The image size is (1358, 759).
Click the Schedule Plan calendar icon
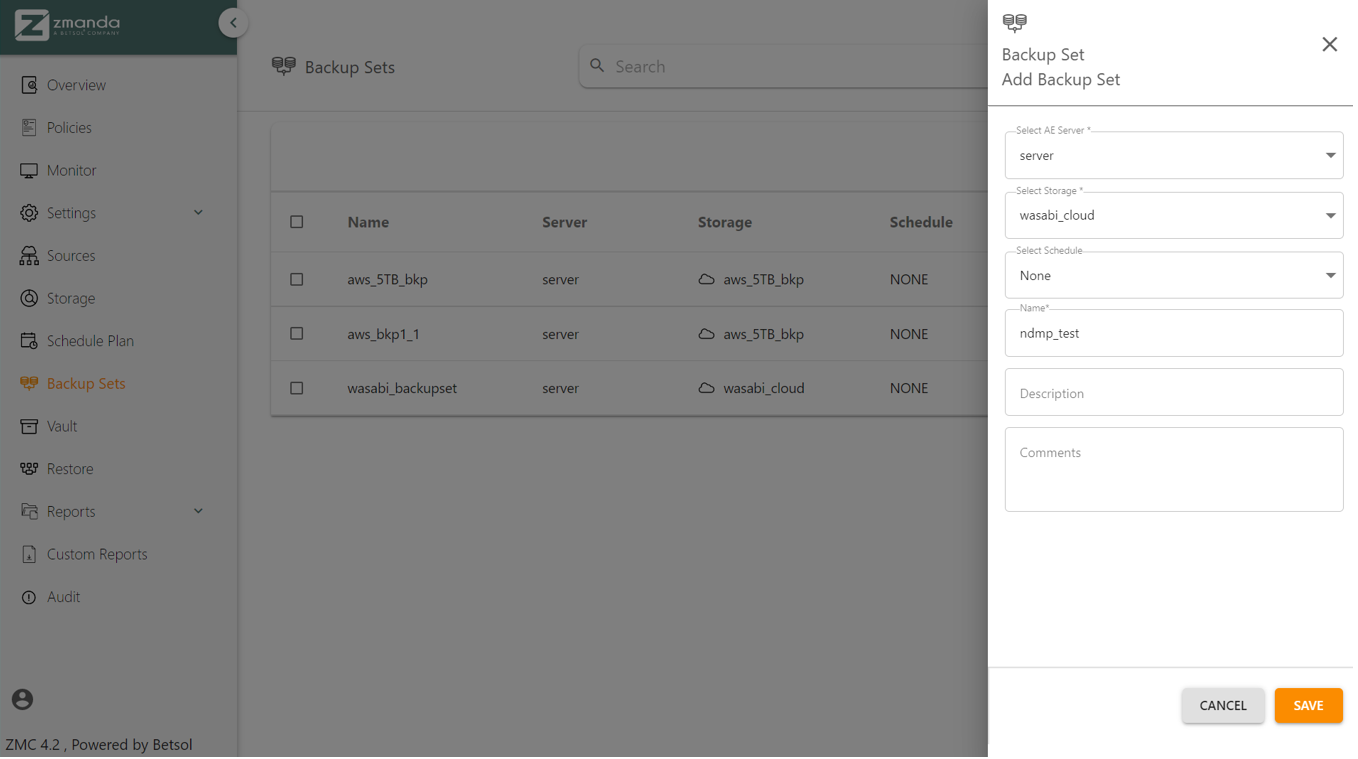coord(29,341)
